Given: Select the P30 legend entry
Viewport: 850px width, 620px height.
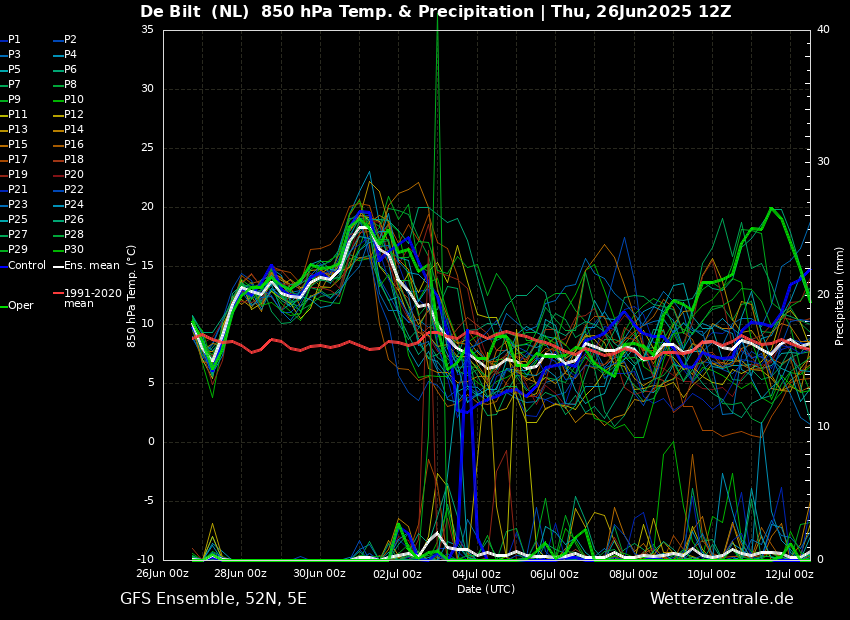Looking at the screenshot, I should (73, 250).
